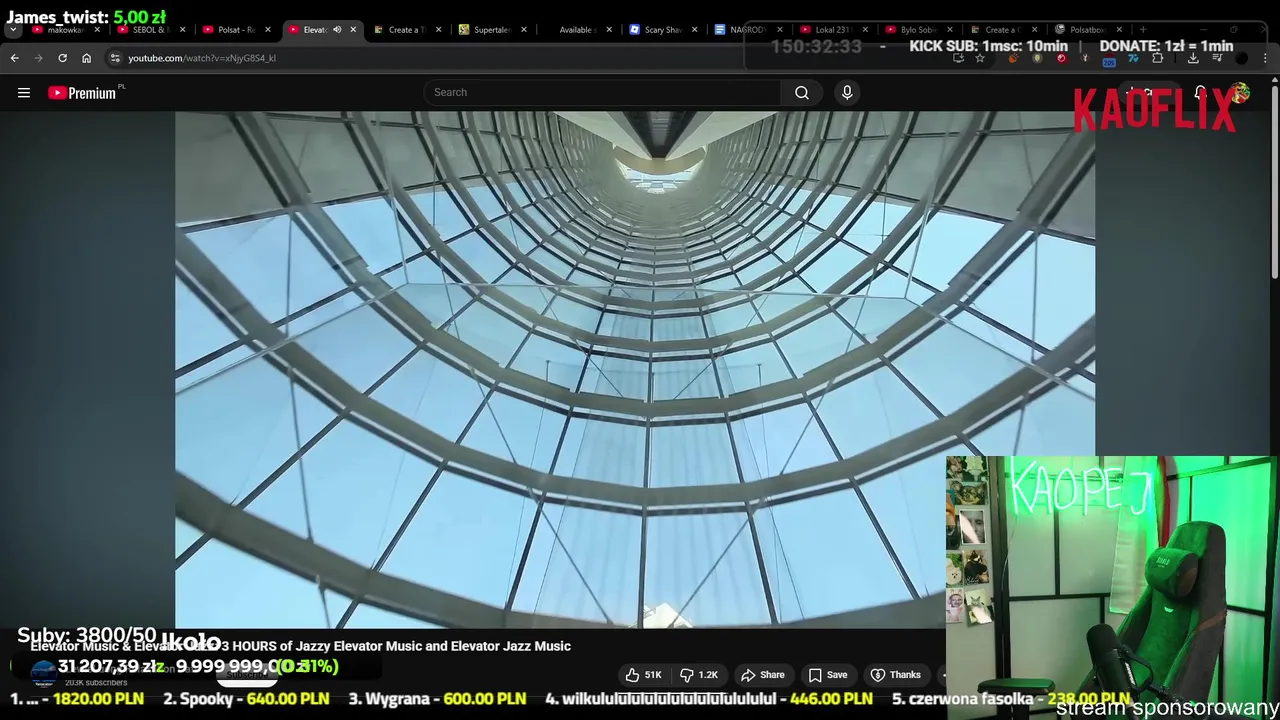Close the Polsatbox tab
The height and width of the screenshot is (720, 1280).
[1119, 30]
